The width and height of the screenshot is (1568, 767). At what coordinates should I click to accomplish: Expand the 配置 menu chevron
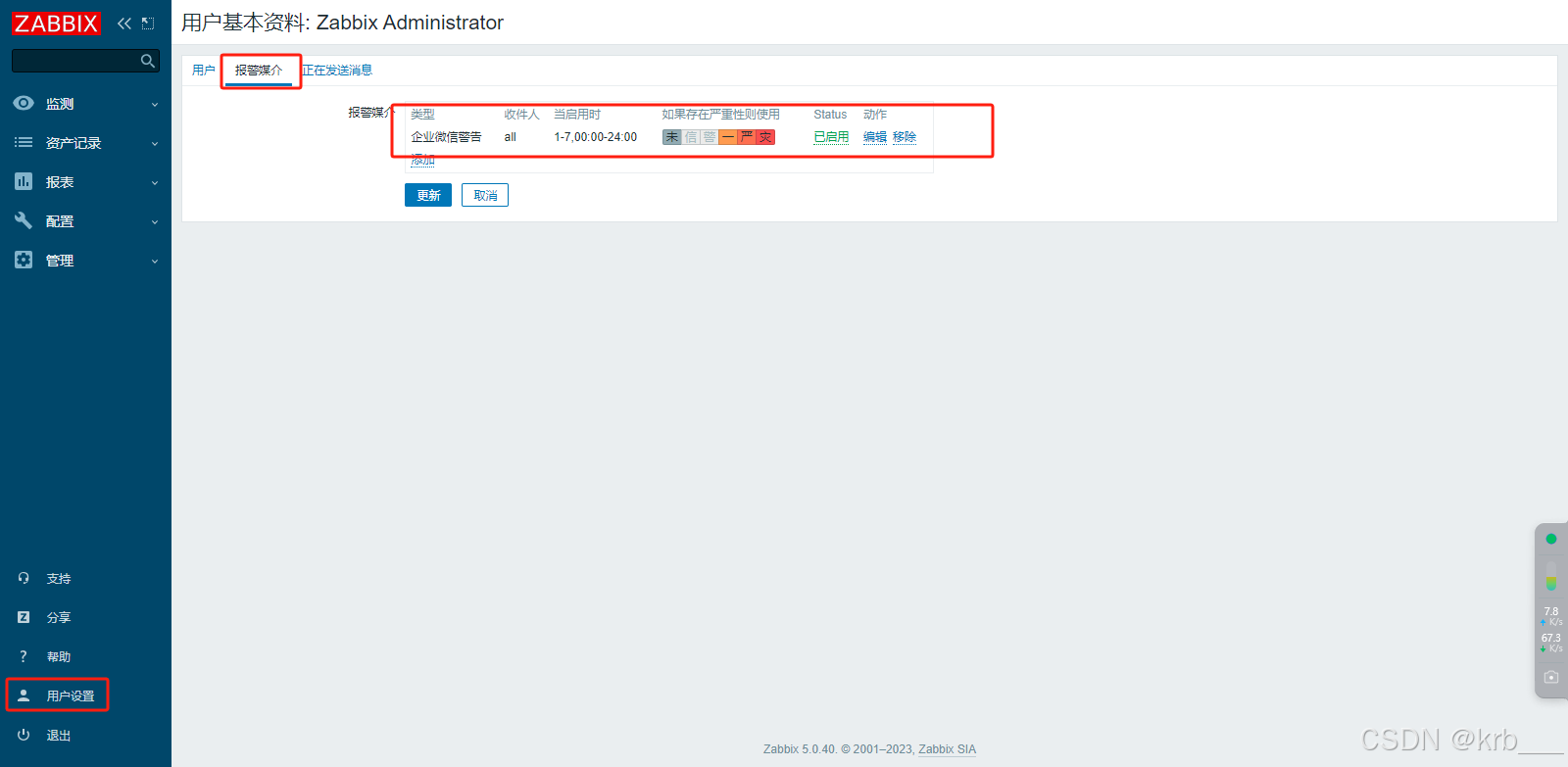pyautogui.click(x=155, y=222)
